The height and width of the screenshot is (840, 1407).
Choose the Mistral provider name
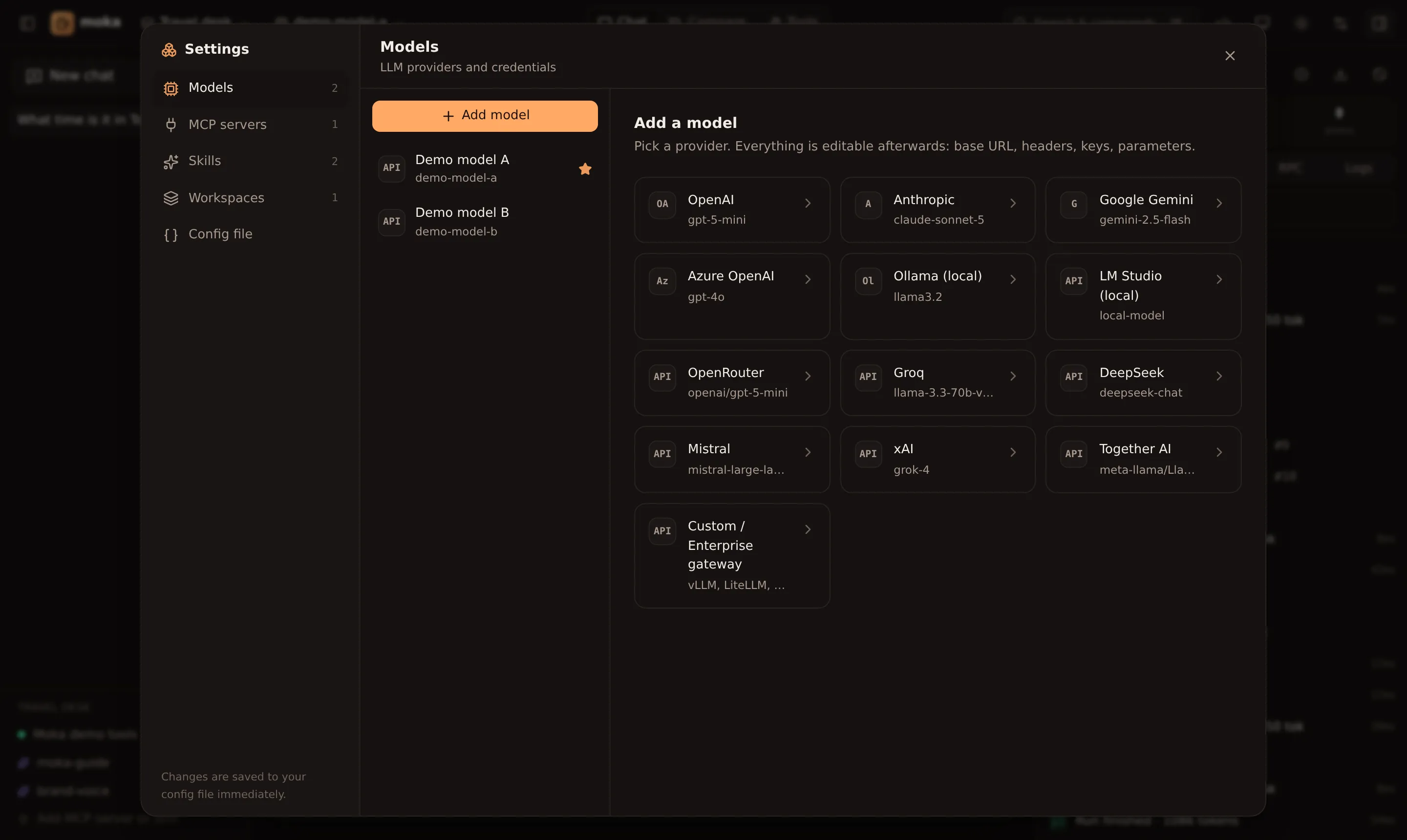pos(708,449)
